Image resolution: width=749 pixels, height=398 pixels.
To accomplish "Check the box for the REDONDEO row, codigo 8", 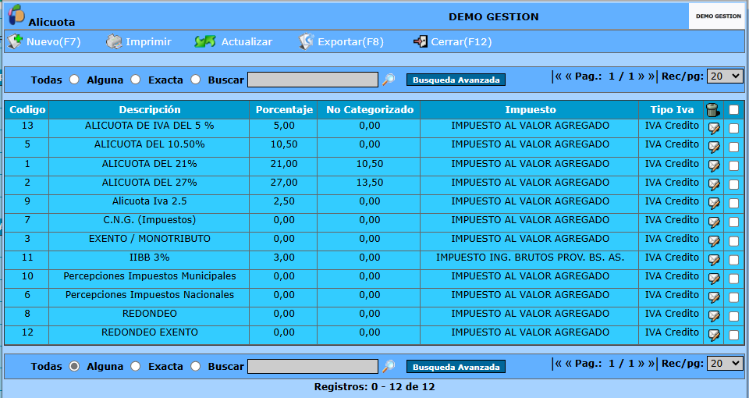I will coord(734,316).
